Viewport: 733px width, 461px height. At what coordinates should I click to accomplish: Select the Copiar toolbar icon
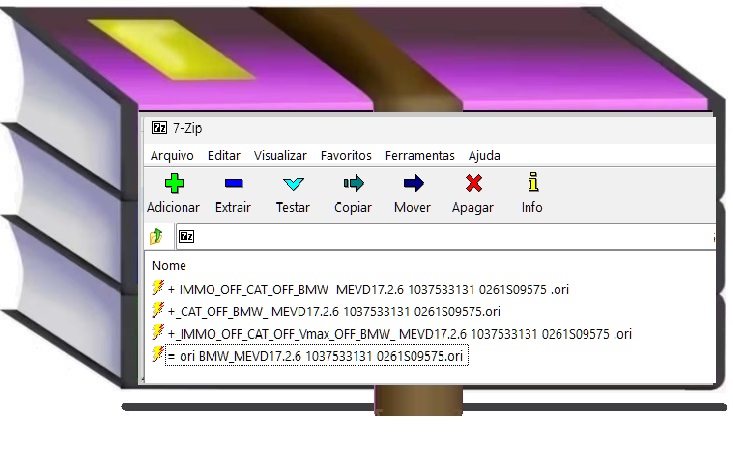pyautogui.click(x=353, y=184)
